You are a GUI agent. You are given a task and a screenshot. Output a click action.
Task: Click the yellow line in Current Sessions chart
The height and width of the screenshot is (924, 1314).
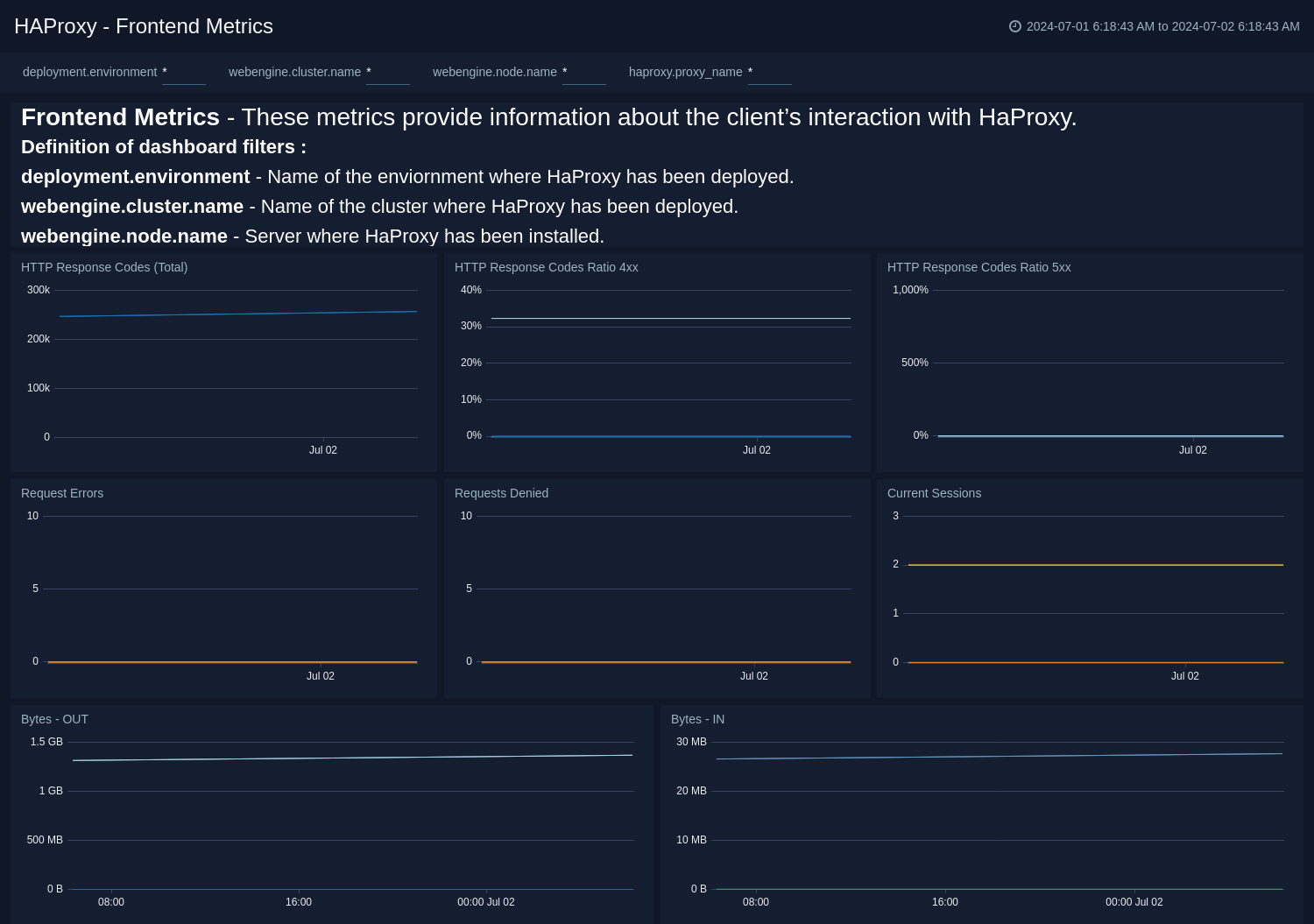tap(1095, 565)
